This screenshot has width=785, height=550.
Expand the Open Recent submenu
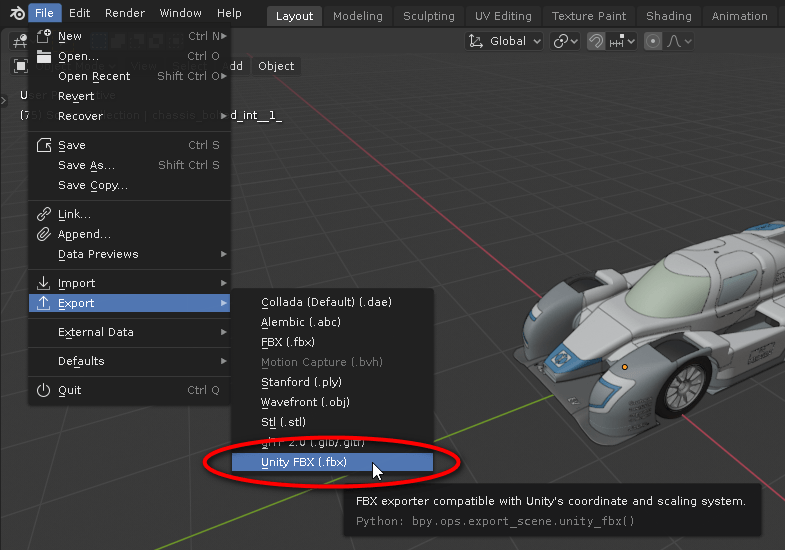(x=130, y=76)
